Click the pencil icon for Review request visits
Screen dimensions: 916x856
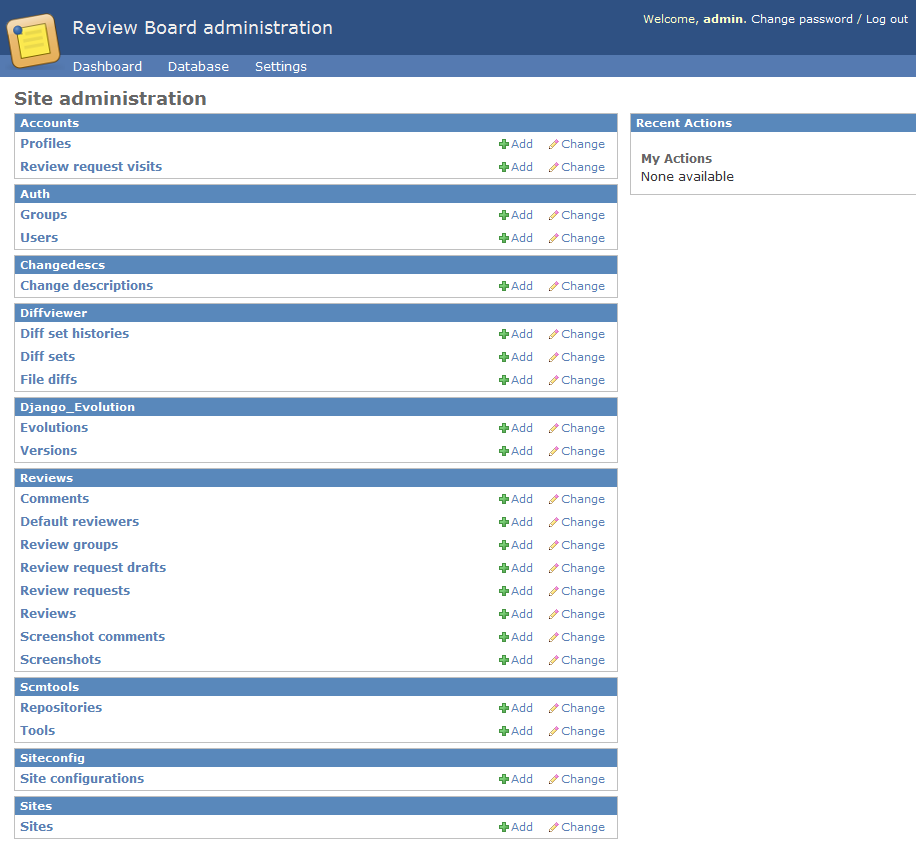(554, 167)
